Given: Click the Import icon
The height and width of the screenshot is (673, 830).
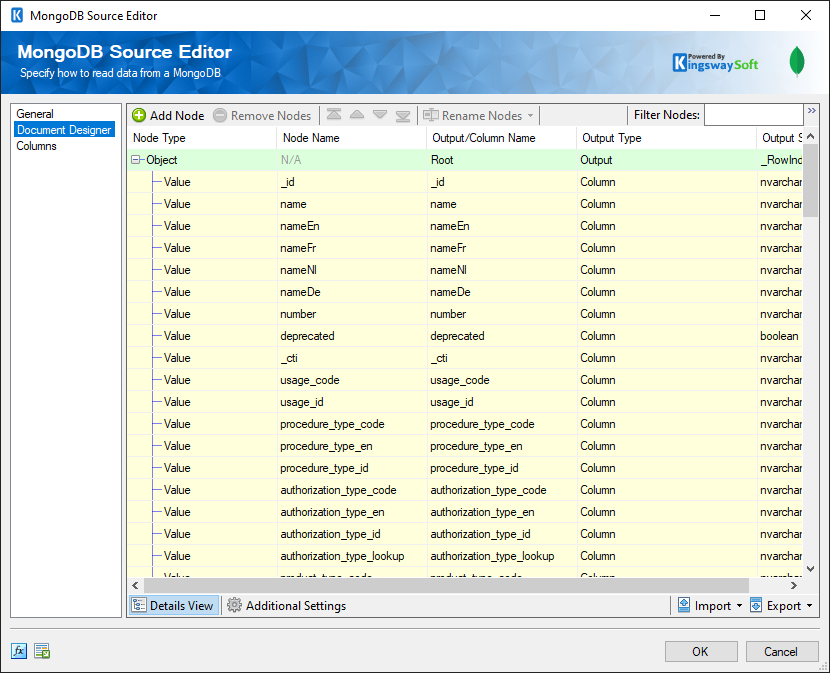Looking at the screenshot, I should pyautogui.click(x=684, y=605).
